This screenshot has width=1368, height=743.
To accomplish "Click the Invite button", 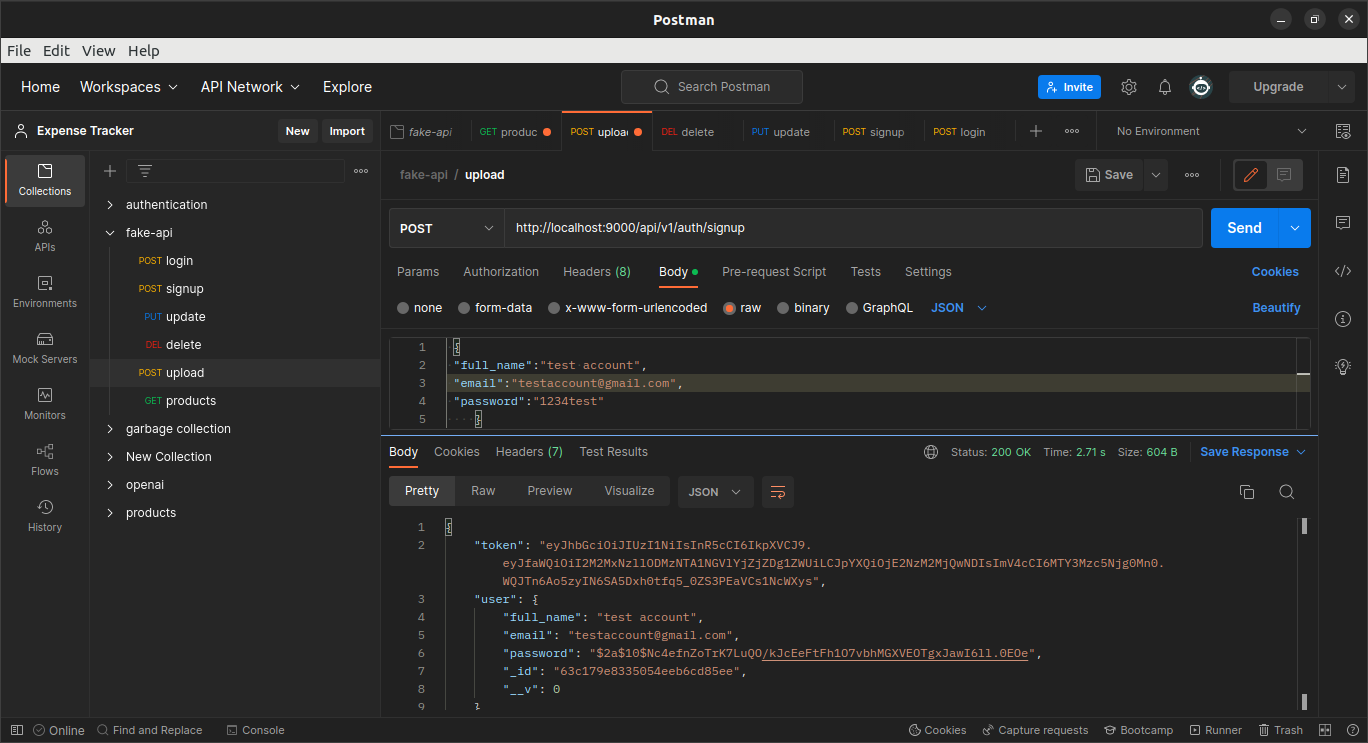I will tap(1069, 87).
